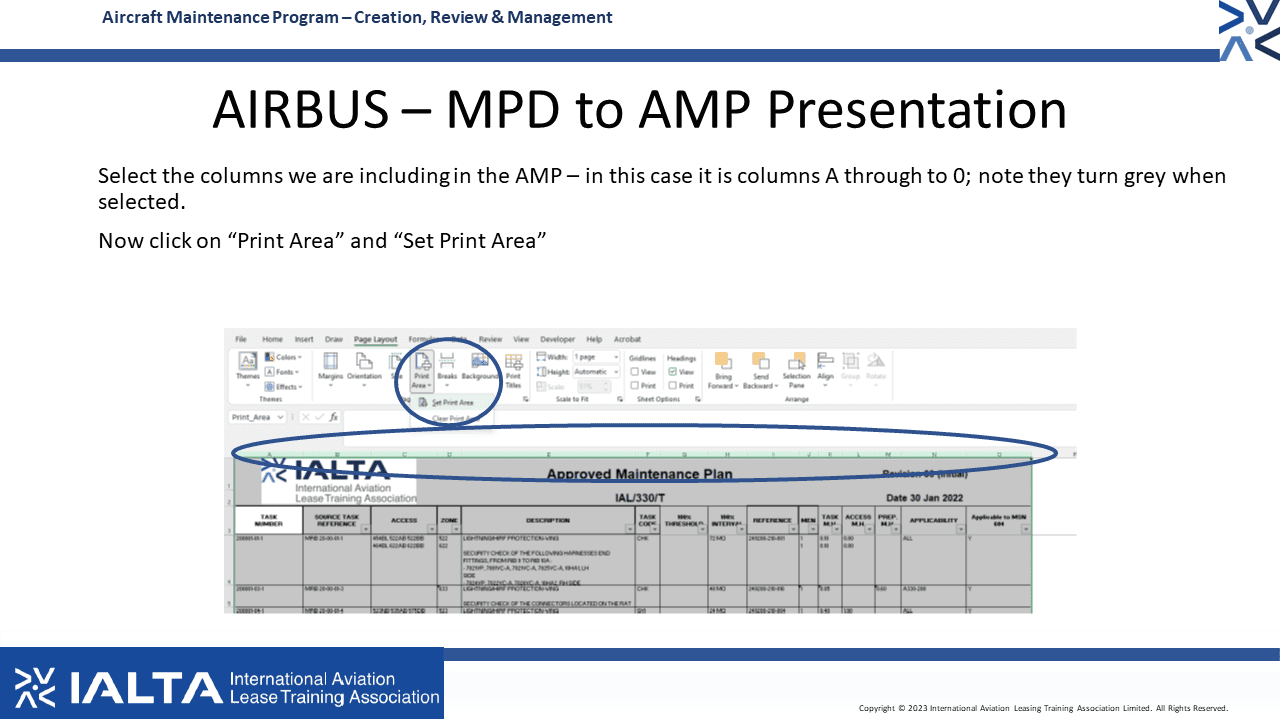Open the Print Area menu button

422,370
